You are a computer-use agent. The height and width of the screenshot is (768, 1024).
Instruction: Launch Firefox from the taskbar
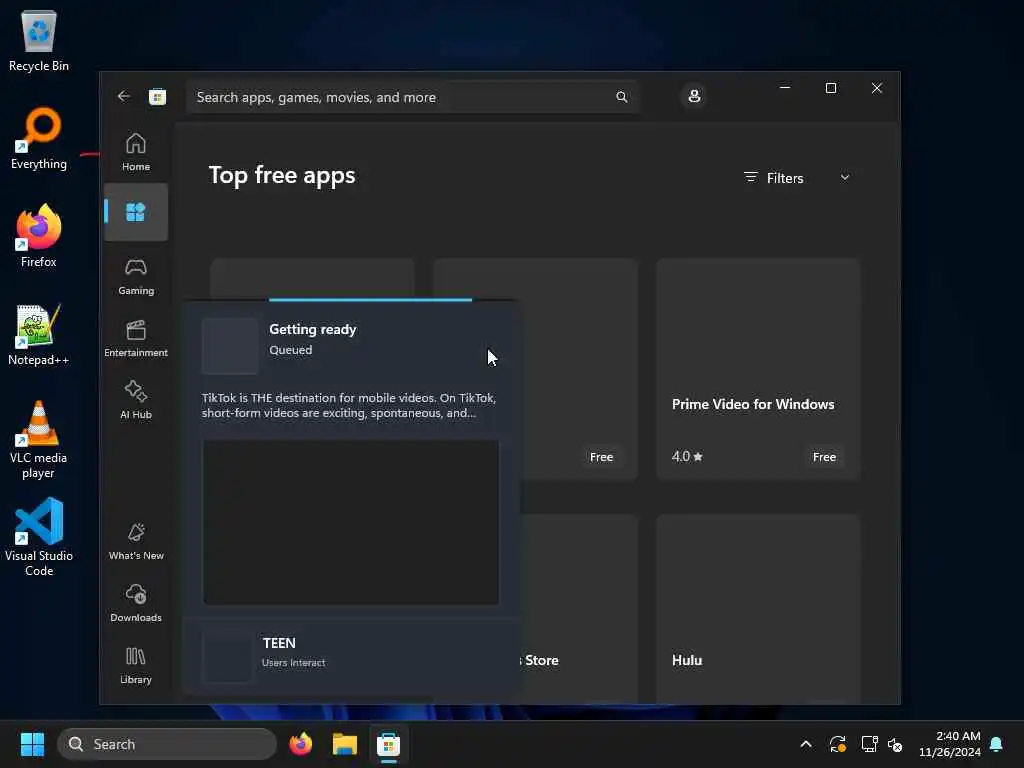point(300,744)
